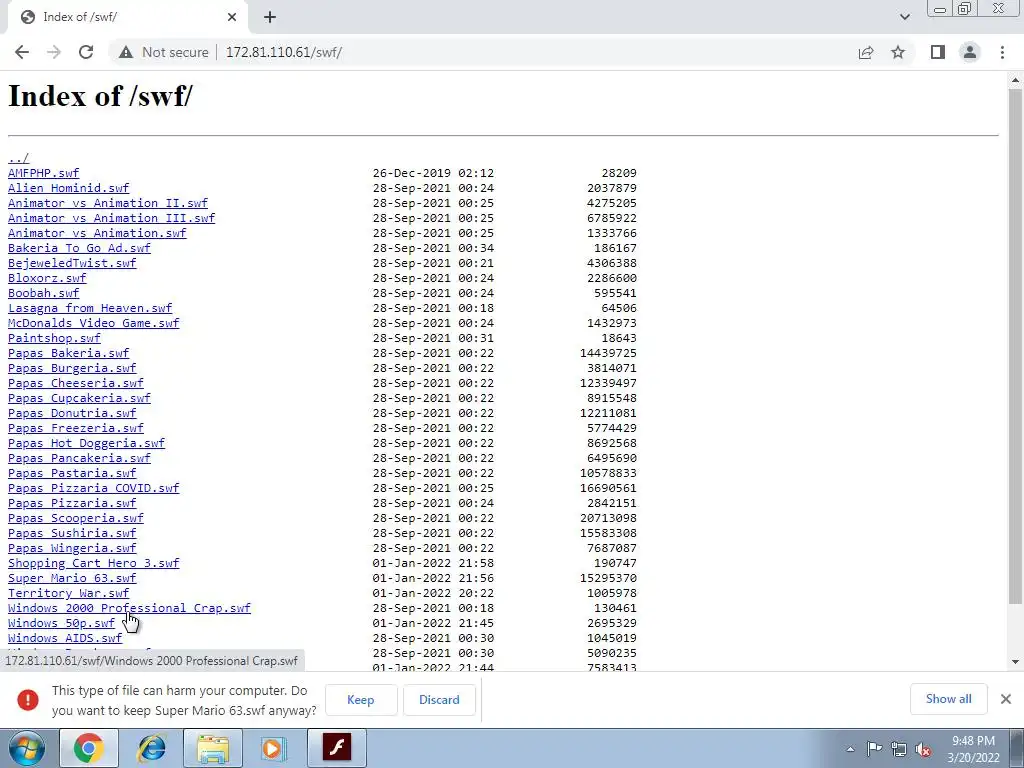The width and height of the screenshot is (1024, 768).
Task: Click the red download warning icon
Action: (x=27, y=700)
